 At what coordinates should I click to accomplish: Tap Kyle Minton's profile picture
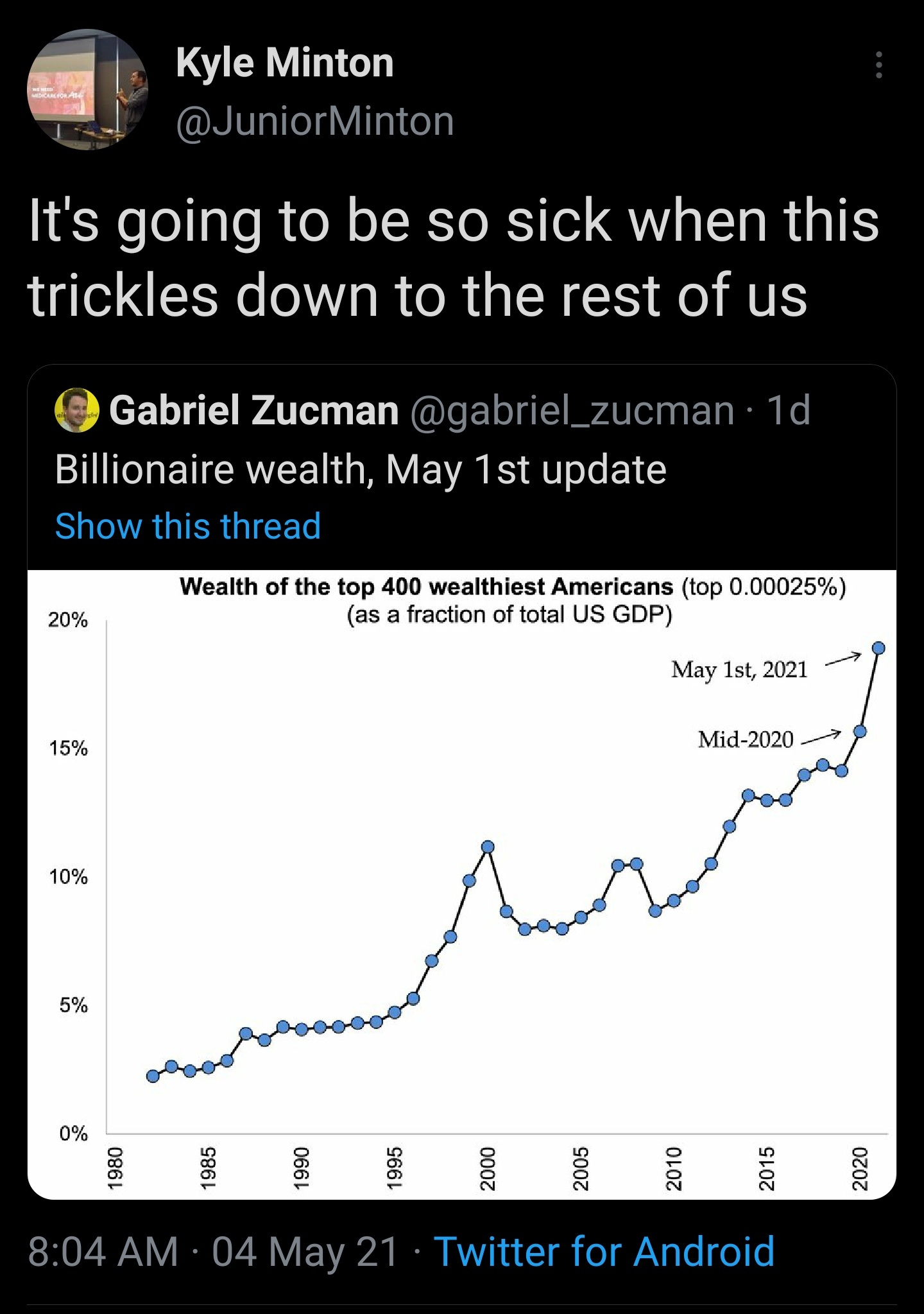88,89
